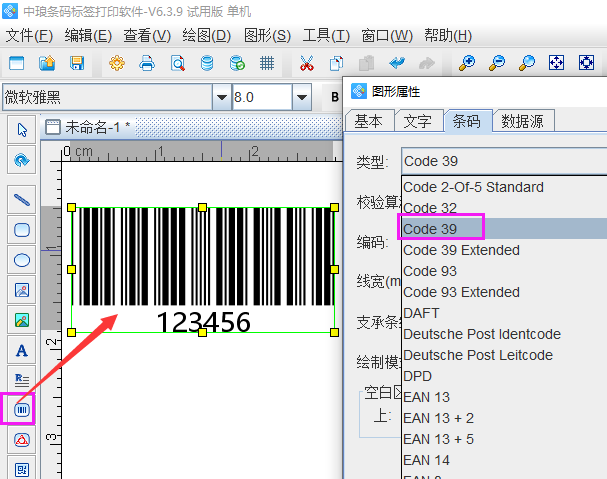Click the zoom in magnifier icon
This screenshot has height=479, width=607.
click(x=467, y=63)
